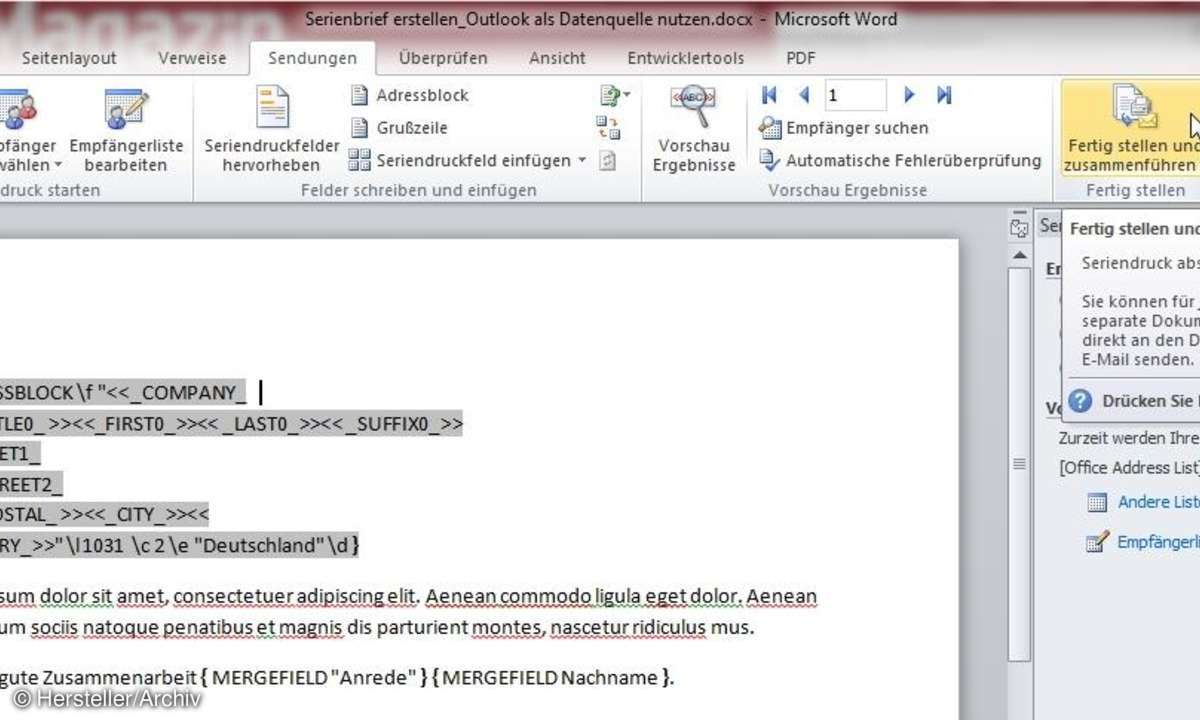Go to last record arrow
The width and height of the screenshot is (1200, 720).
pos(944,95)
